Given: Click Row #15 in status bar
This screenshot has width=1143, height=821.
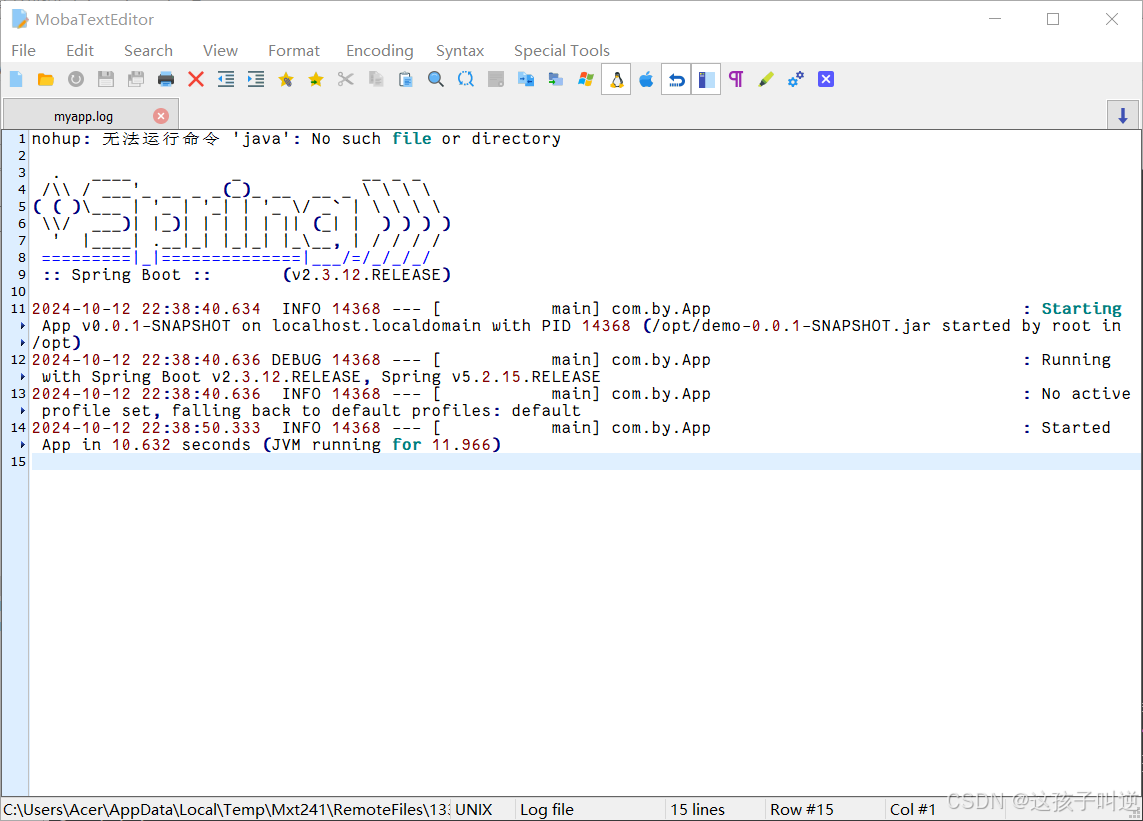Looking at the screenshot, I should coord(802,809).
